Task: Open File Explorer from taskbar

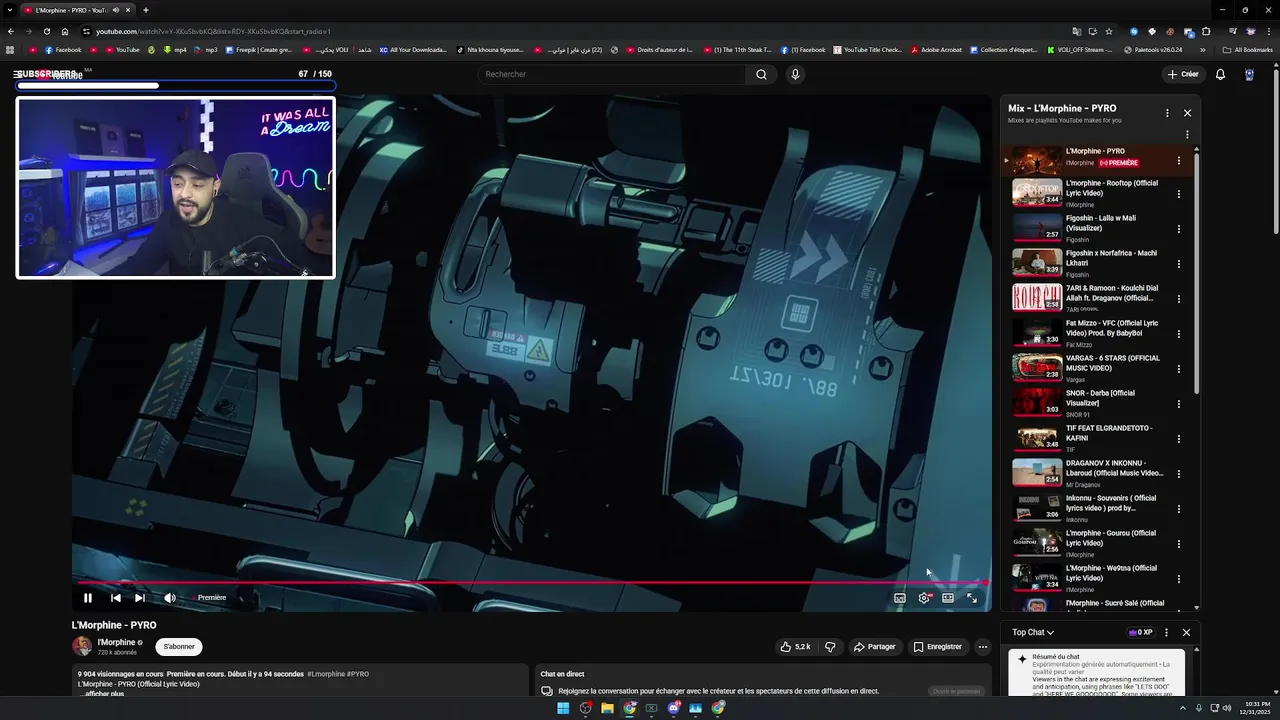Action: tap(607, 708)
